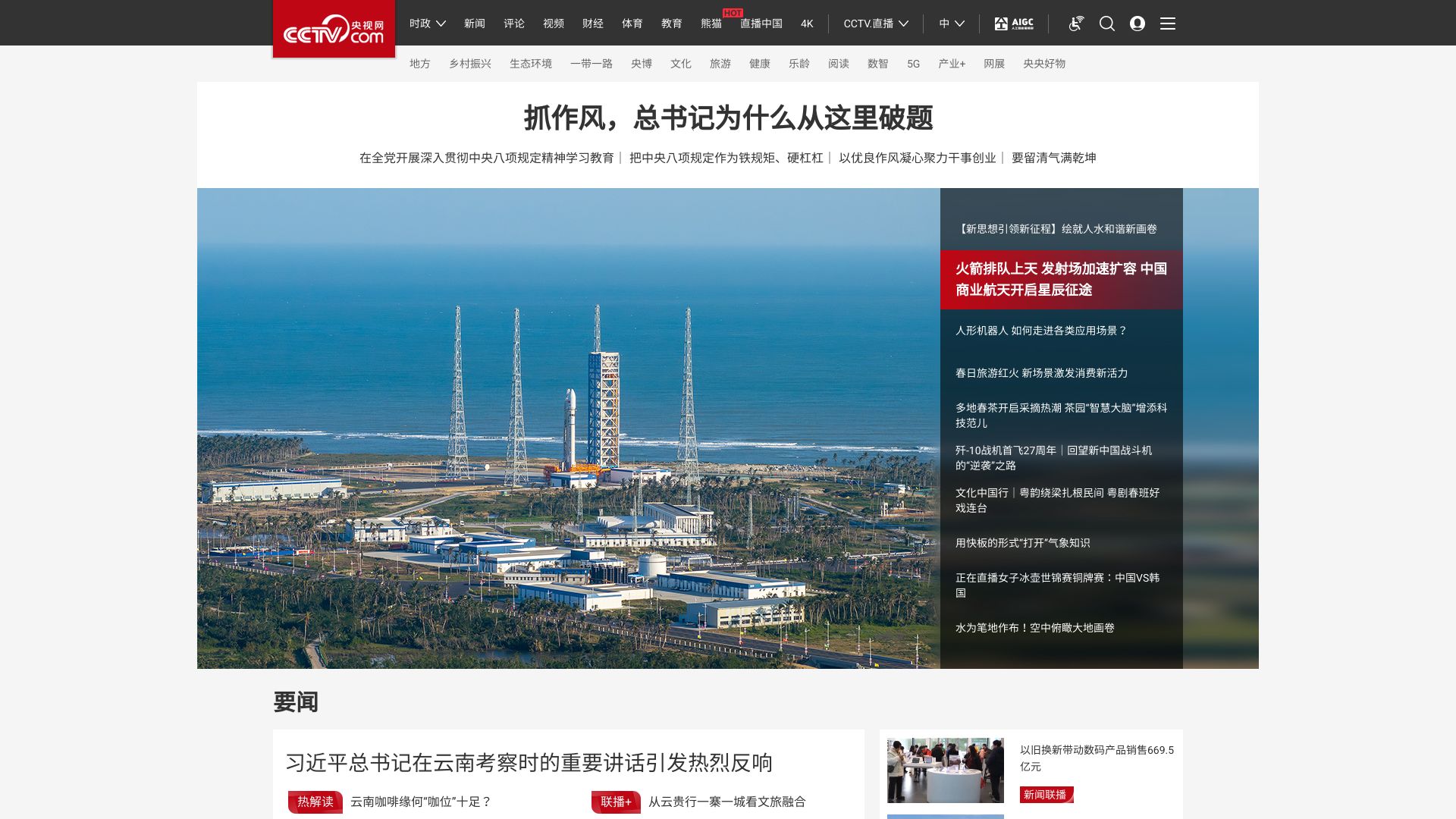1456x819 pixels.
Task: Go to the 体育 section
Action: pyautogui.click(x=632, y=24)
